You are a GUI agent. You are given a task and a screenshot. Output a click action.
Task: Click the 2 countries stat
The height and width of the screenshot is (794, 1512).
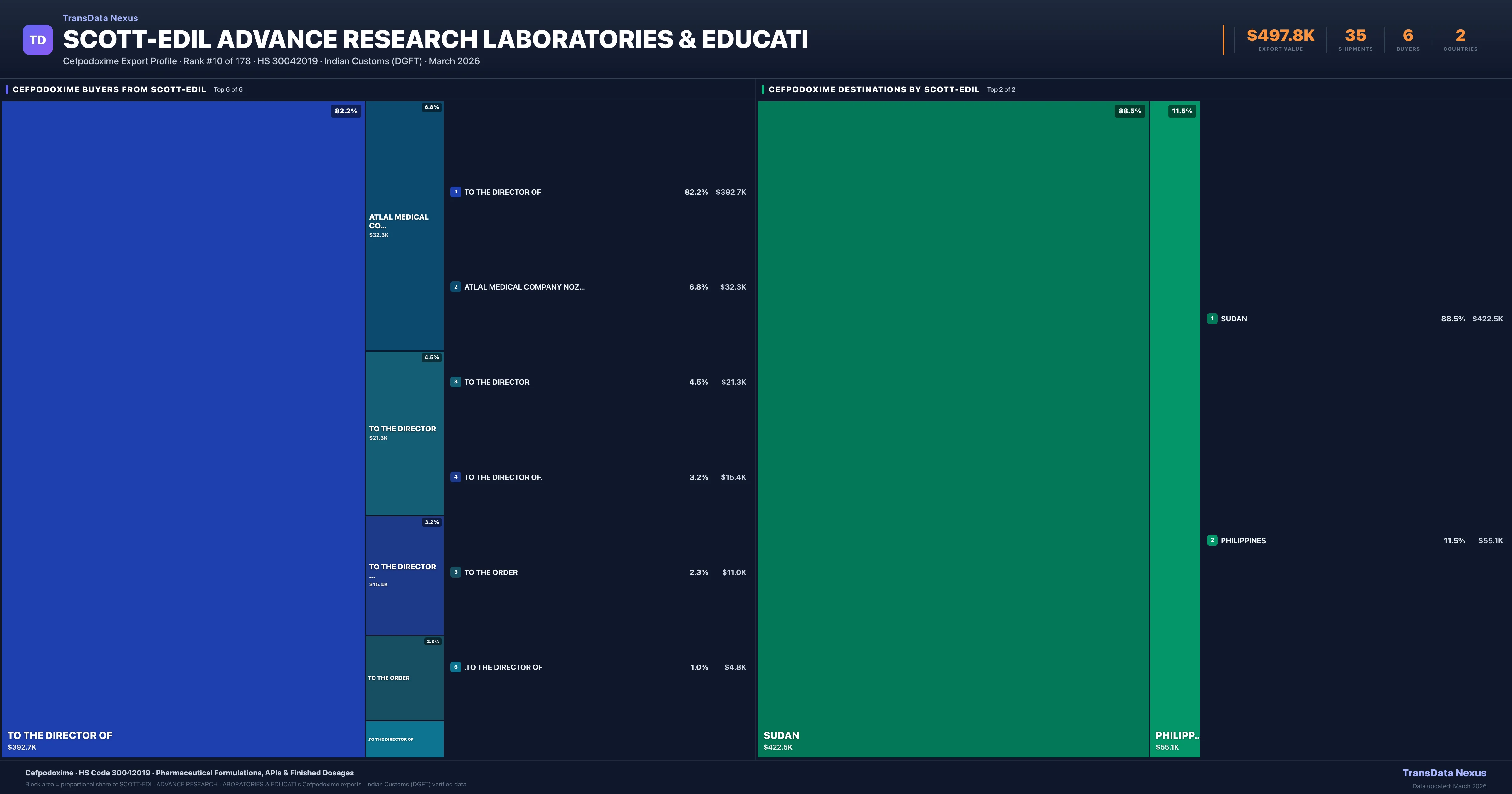point(1460,35)
